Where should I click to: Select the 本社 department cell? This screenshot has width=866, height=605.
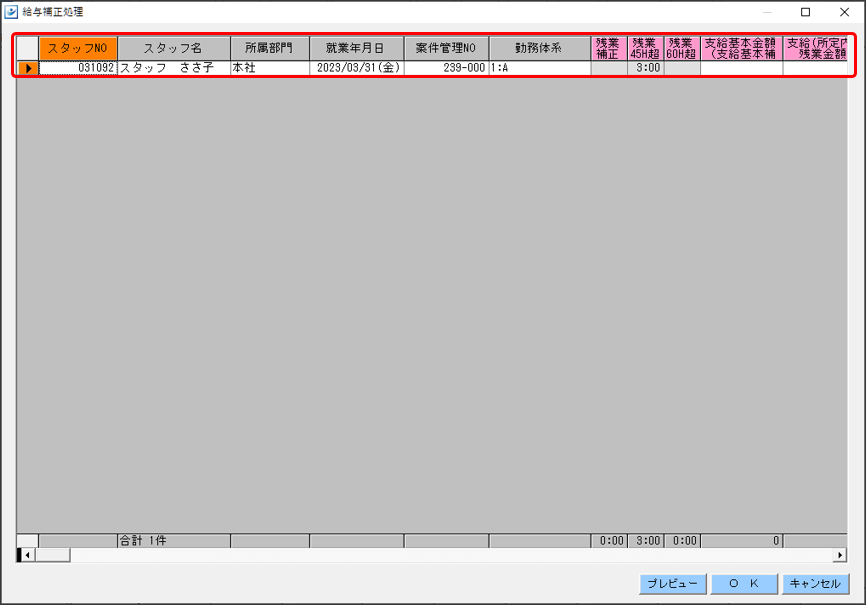pyautogui.click(x=270, y=68)
